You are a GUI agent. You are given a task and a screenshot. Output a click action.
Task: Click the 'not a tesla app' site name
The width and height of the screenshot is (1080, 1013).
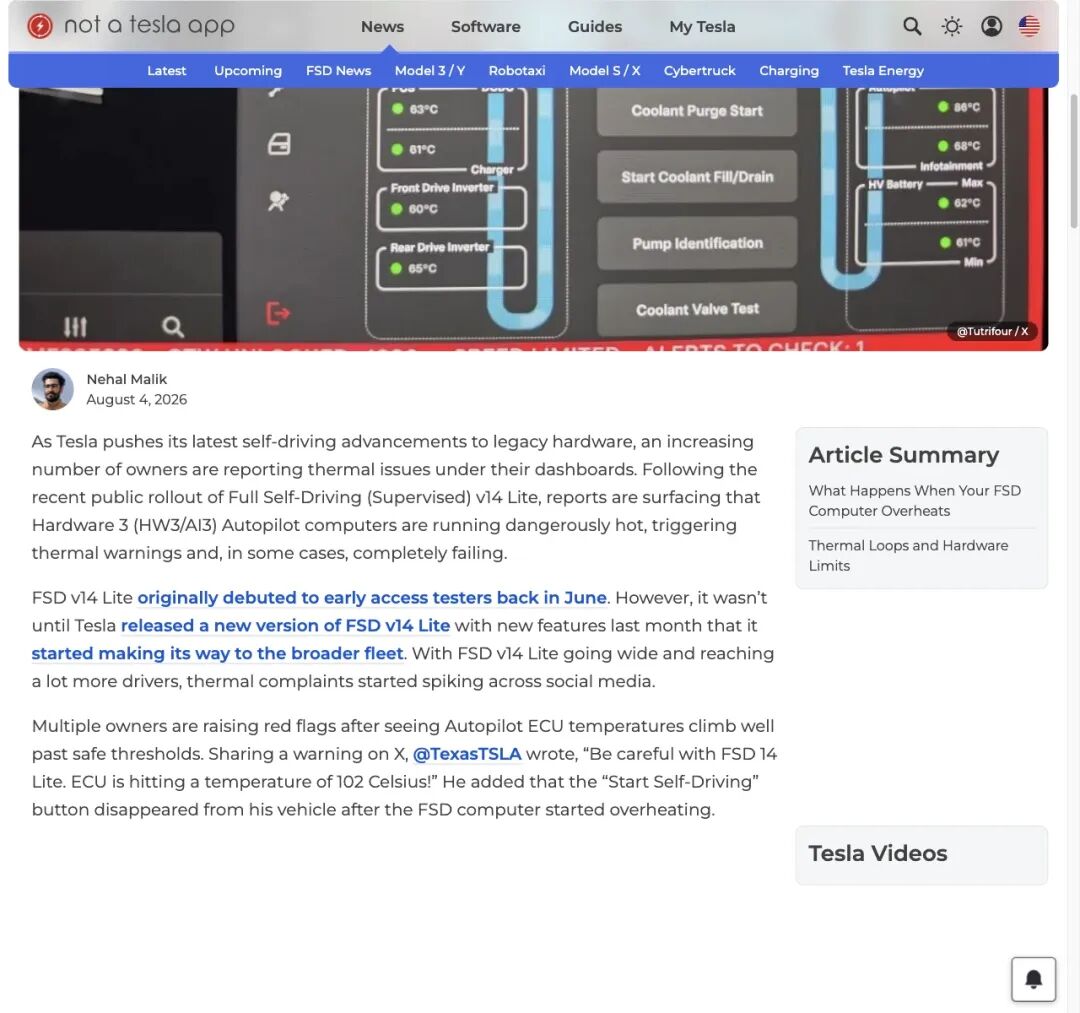click(149, 25)
